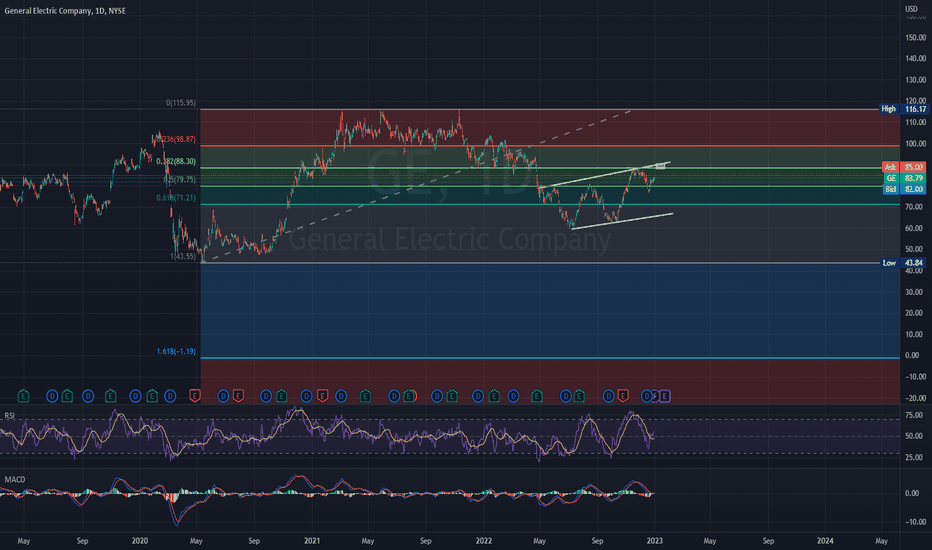Click the blue 1.618 Fibonacci extension line
Image resolution: width=932 pixels, height=550 pixels.
[x=550, y=358]
